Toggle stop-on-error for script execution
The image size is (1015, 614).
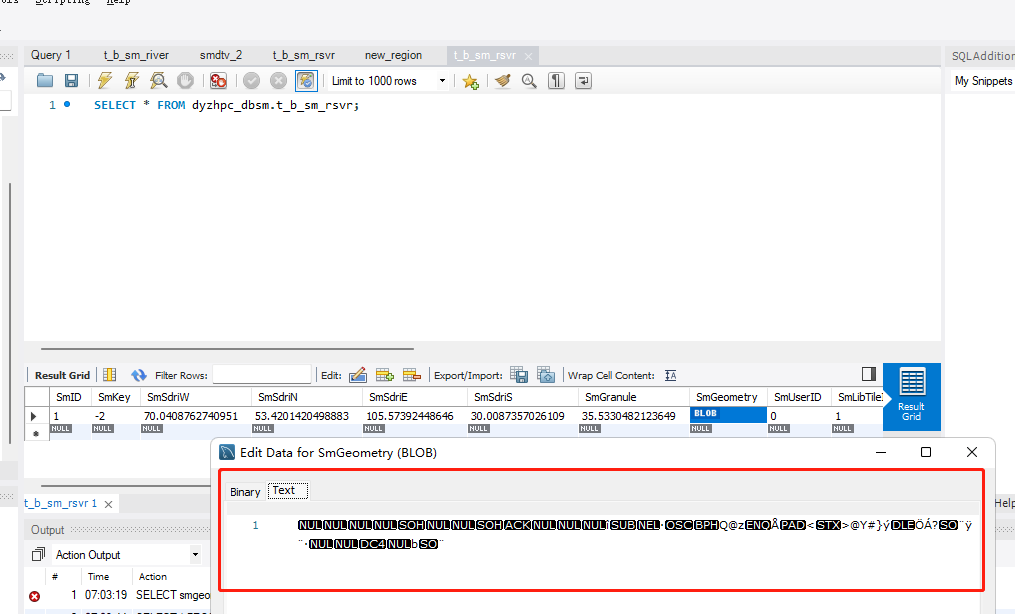pos(218,81)
